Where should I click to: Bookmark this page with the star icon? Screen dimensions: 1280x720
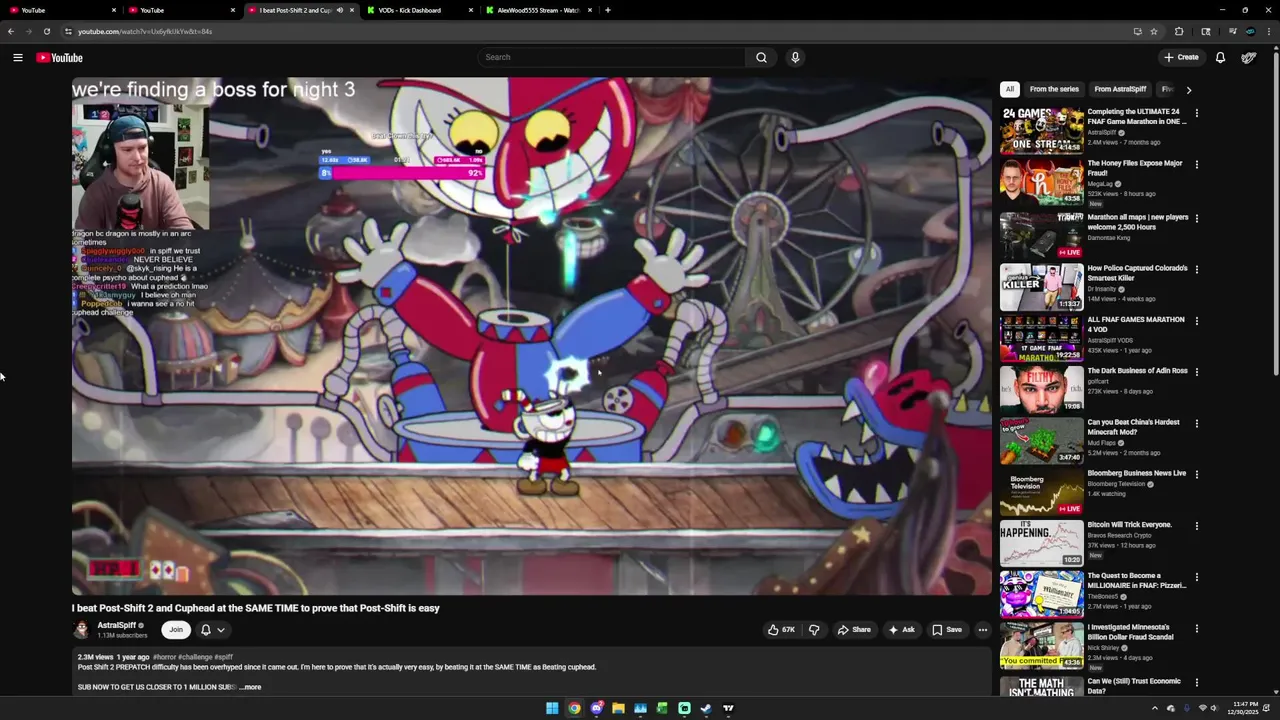tap(1154, 31)
